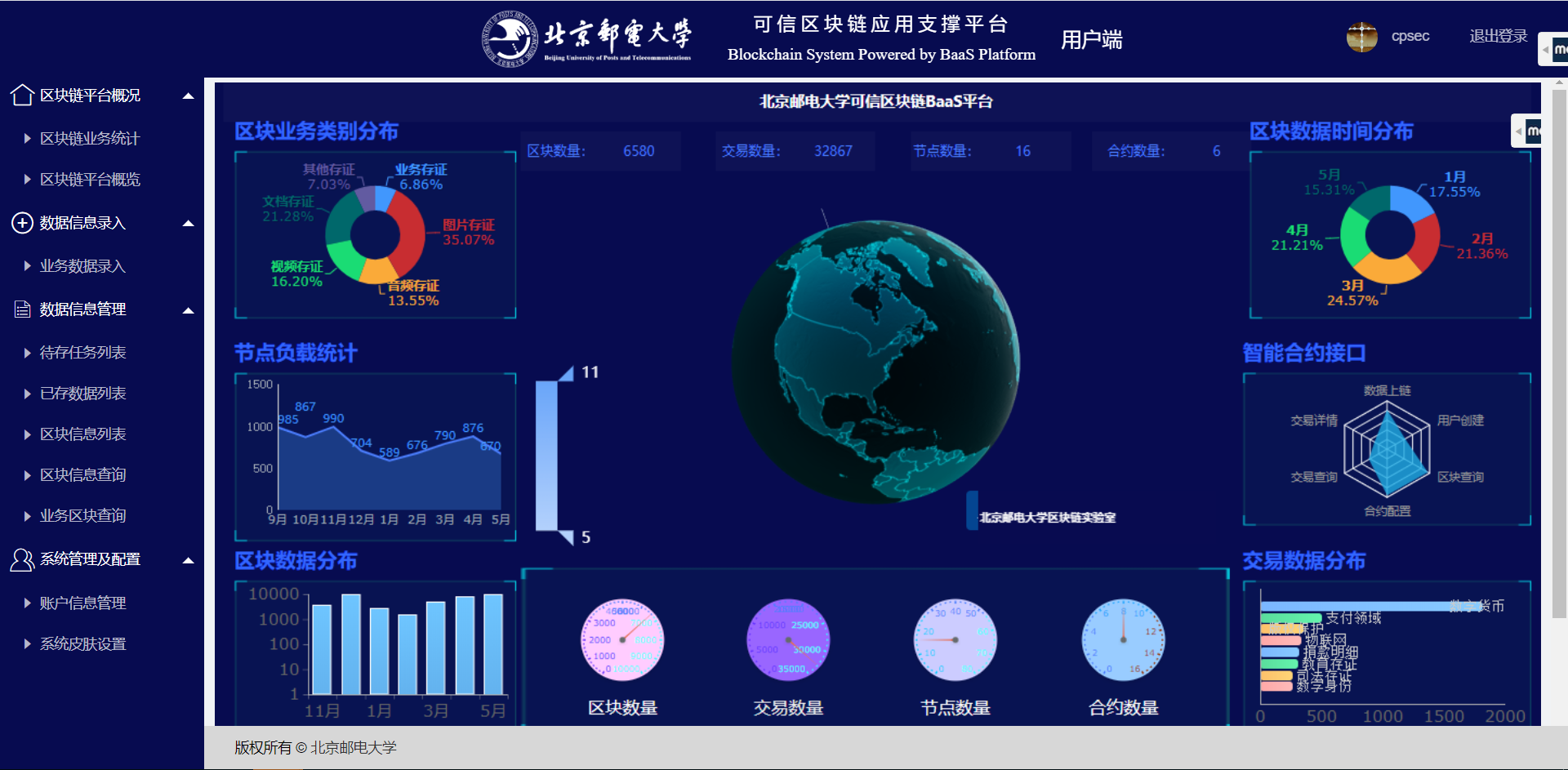Click the side widget tab below the header
The image size is (1568, 770).
(x=1526, y=131)
